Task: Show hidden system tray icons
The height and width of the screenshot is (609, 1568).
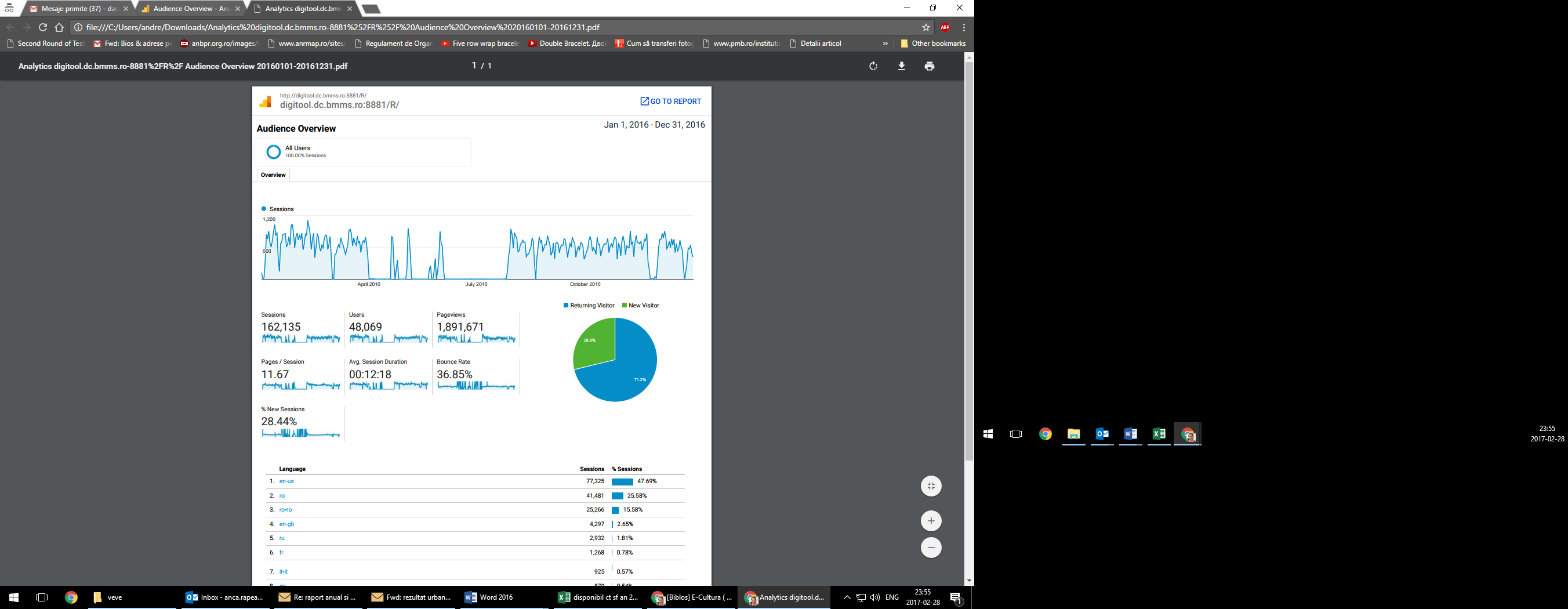Action: click(x=847, y=597)
